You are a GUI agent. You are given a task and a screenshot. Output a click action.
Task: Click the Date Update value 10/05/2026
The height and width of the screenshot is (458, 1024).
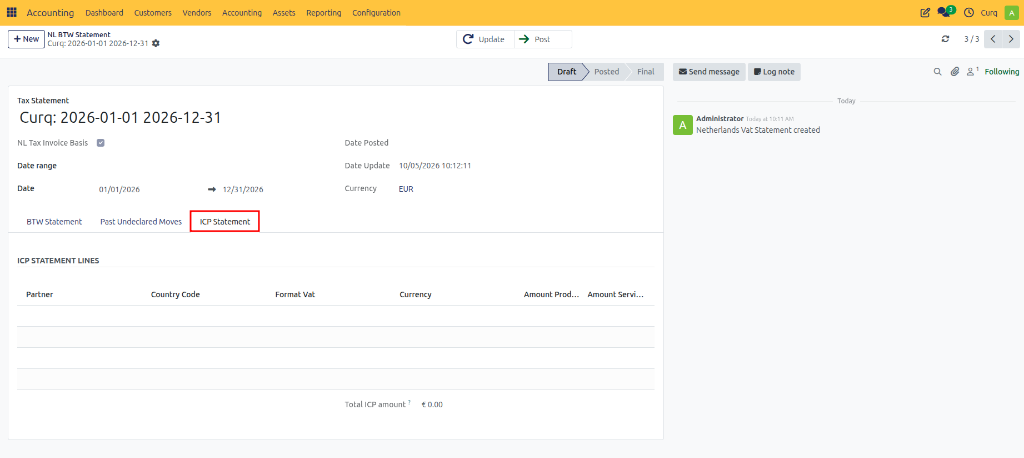(x=435, y=166)
